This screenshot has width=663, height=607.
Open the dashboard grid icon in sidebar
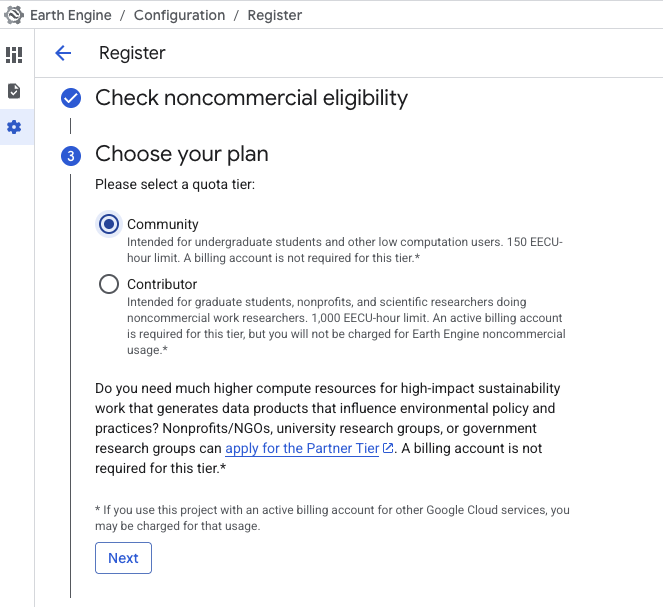pos(14,54)
